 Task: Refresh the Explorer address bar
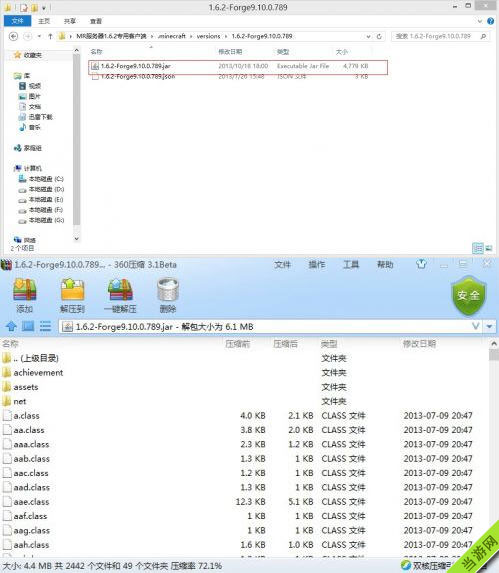[379, 36]
